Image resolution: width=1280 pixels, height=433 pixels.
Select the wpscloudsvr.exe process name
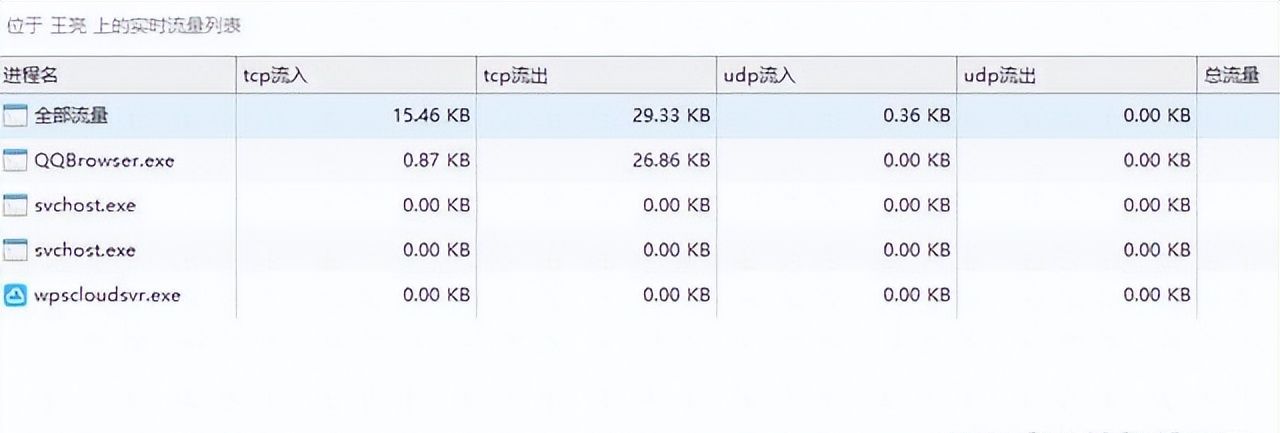coord(107,295)
